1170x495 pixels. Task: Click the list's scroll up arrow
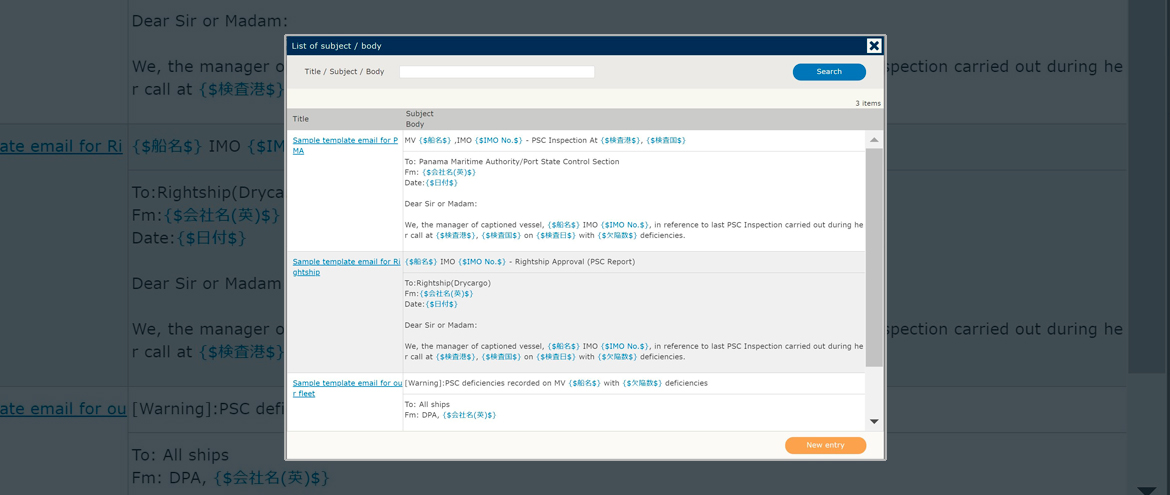[x=874, y=140]
